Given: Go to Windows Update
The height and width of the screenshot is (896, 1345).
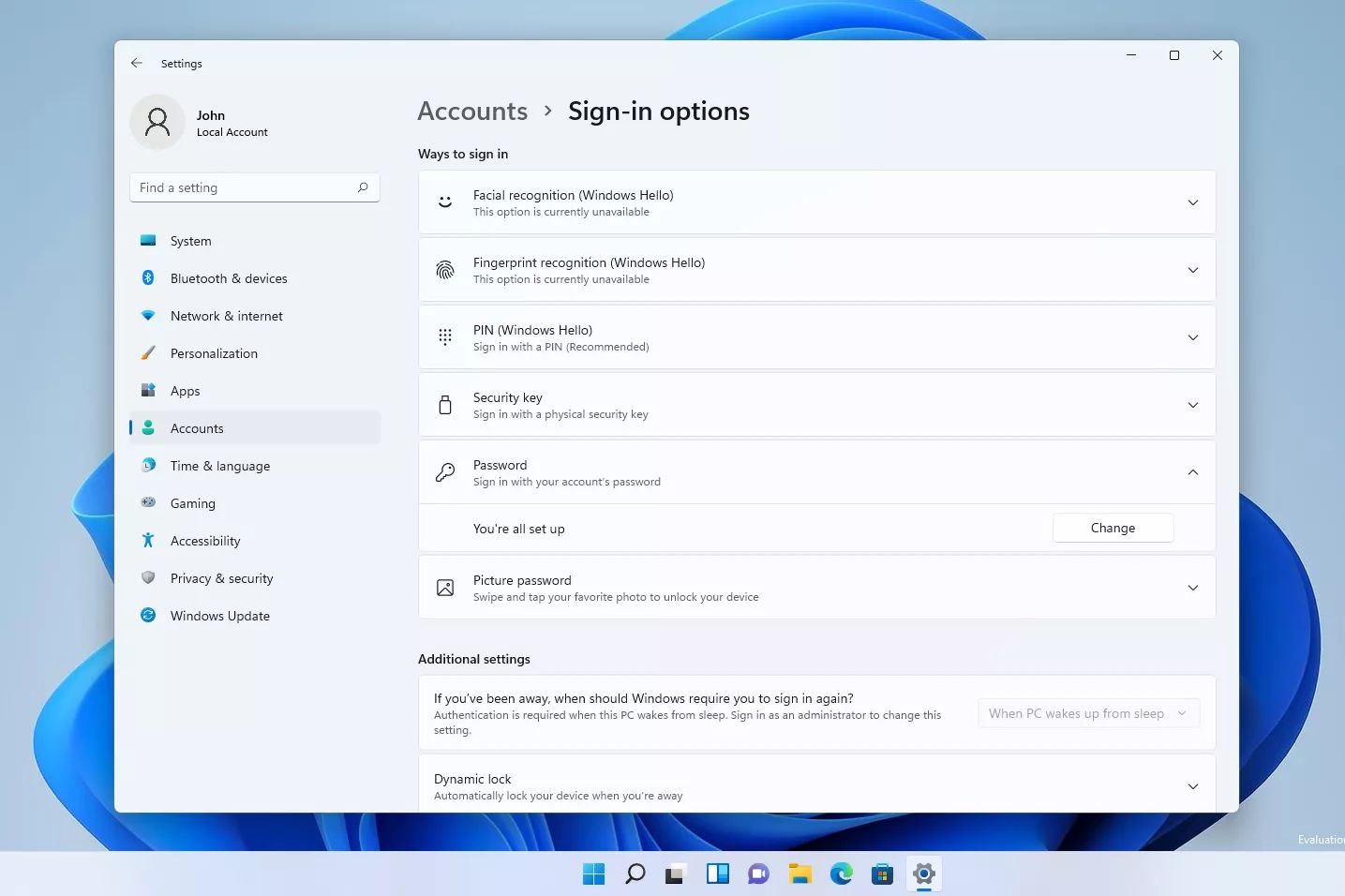Looking at the screenshot, I should coord(255,616).
